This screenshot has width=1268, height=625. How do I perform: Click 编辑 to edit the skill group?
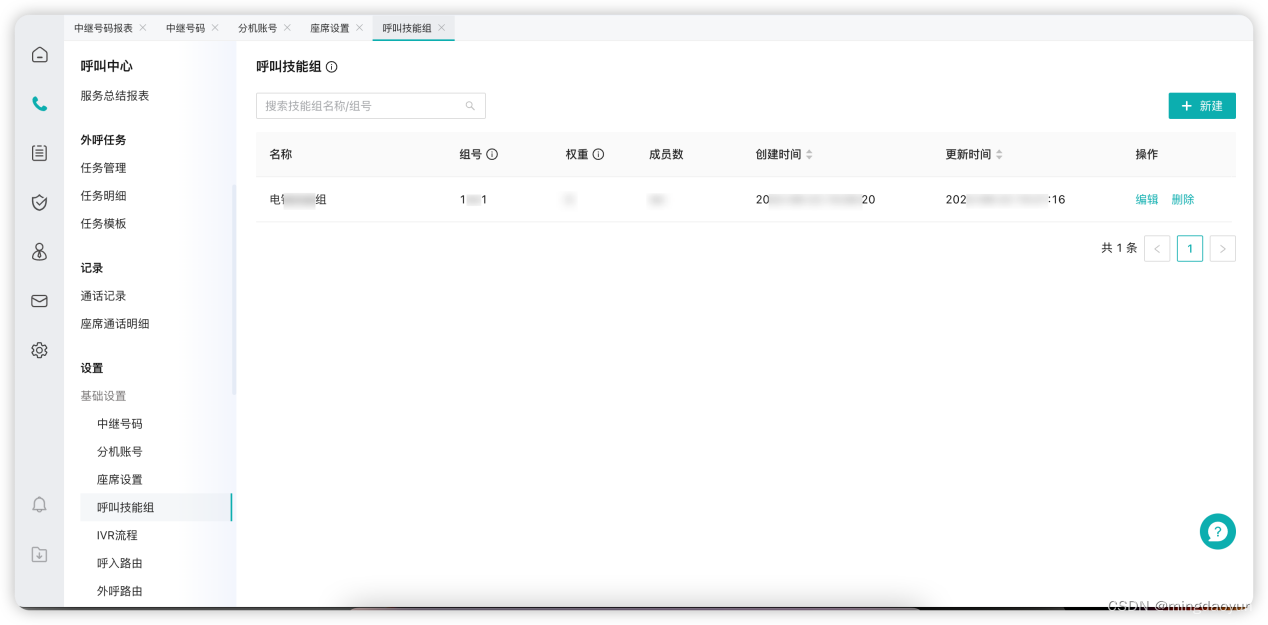[x=1147, y=199]
